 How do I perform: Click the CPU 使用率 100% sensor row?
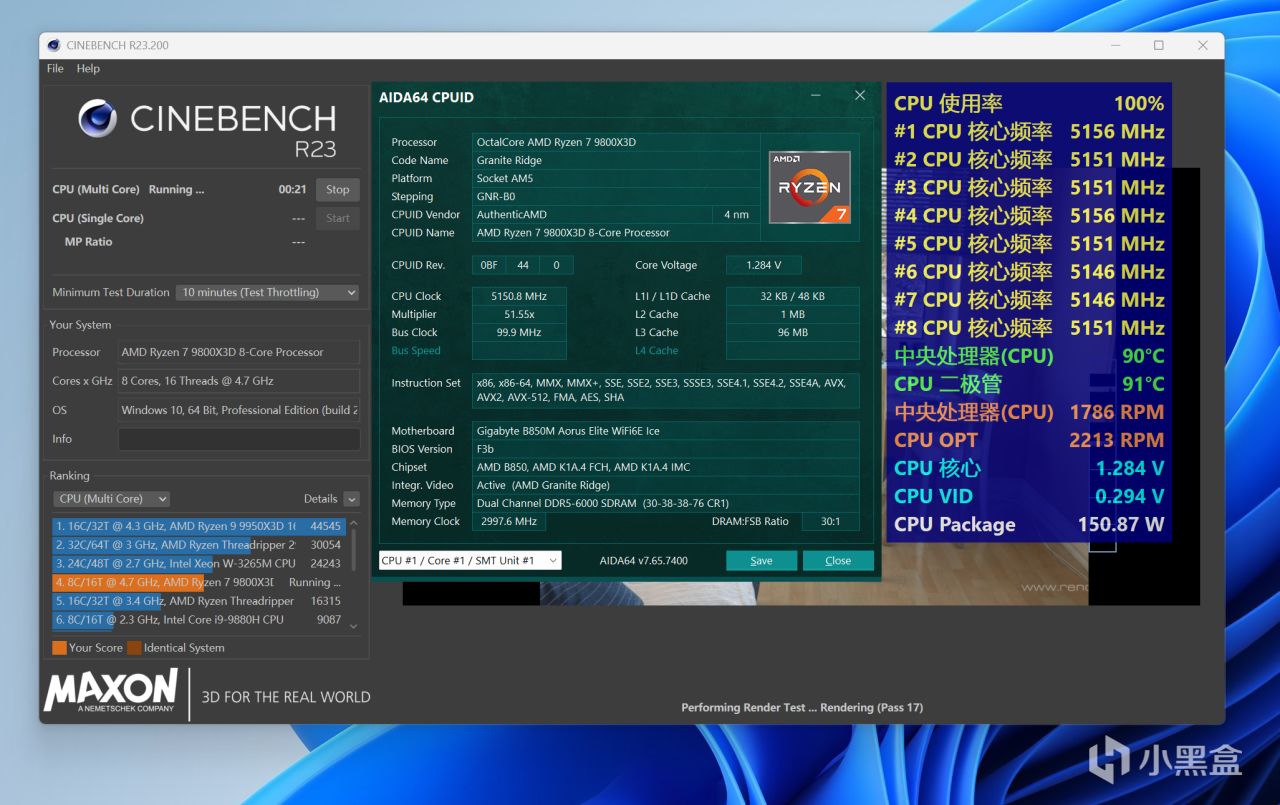point(1029,103)
